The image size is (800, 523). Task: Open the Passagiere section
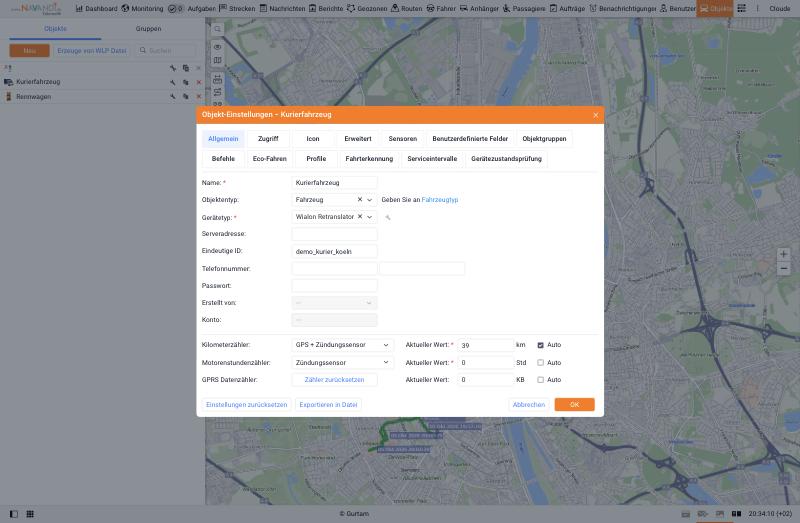523,9
